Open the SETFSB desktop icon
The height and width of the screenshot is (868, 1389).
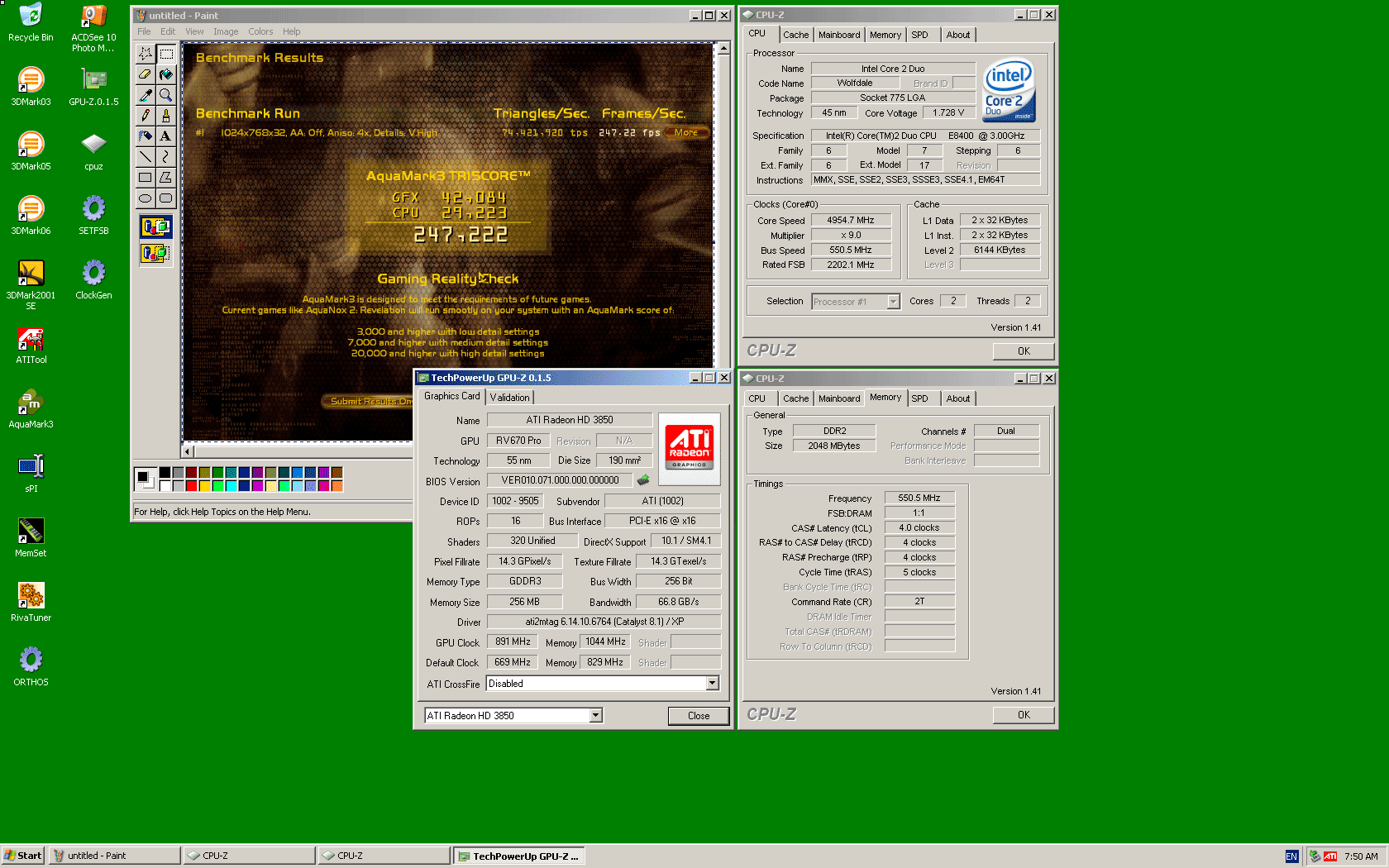click(93, 216)
